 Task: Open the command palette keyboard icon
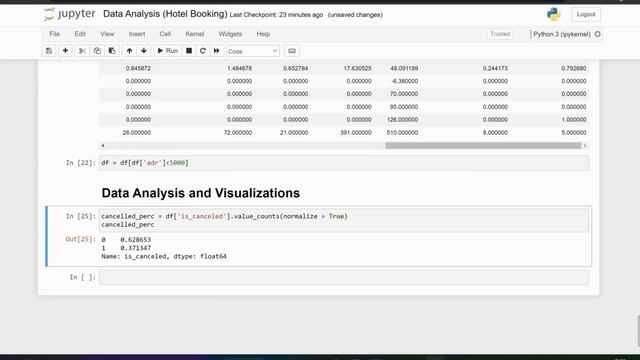click(x=292, y=51)
